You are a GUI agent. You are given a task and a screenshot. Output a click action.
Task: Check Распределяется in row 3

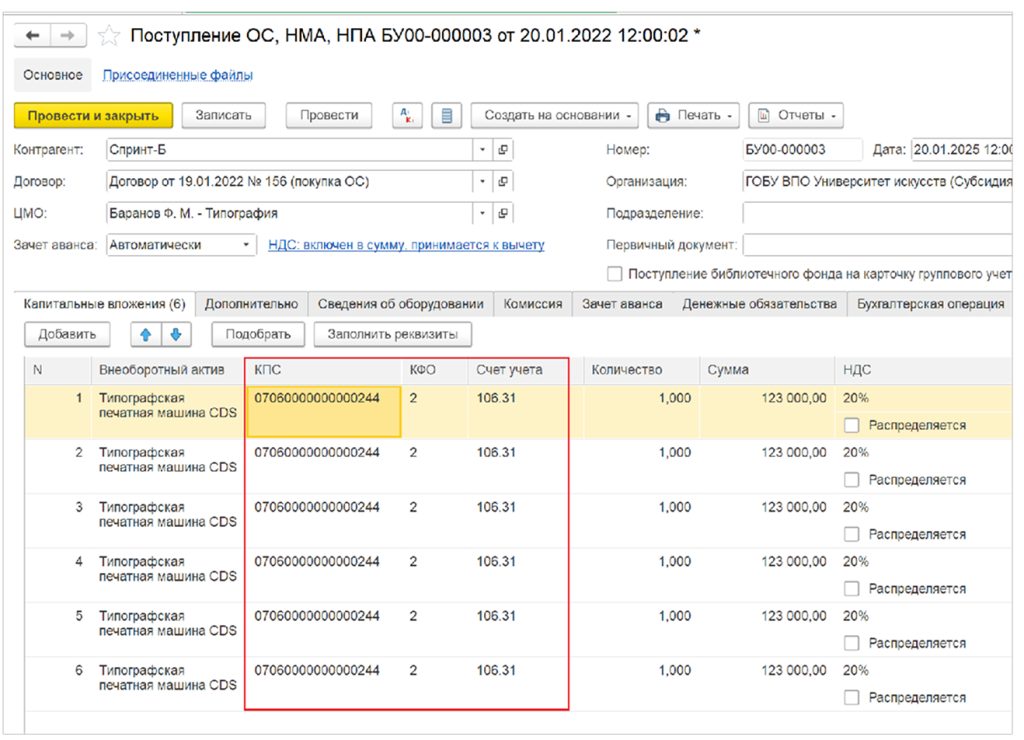tap(852, 534)
